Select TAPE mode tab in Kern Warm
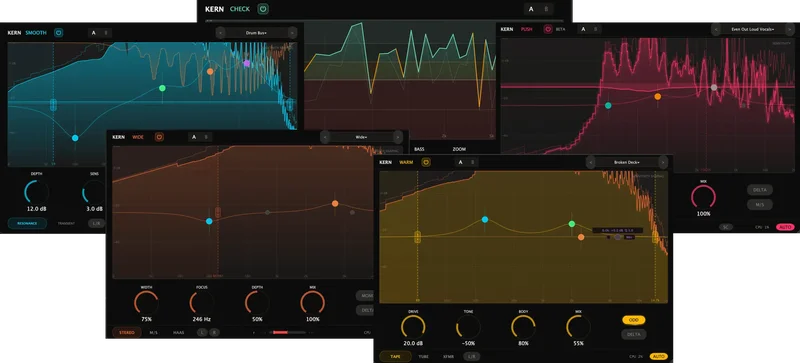 (x=395, y=356)
